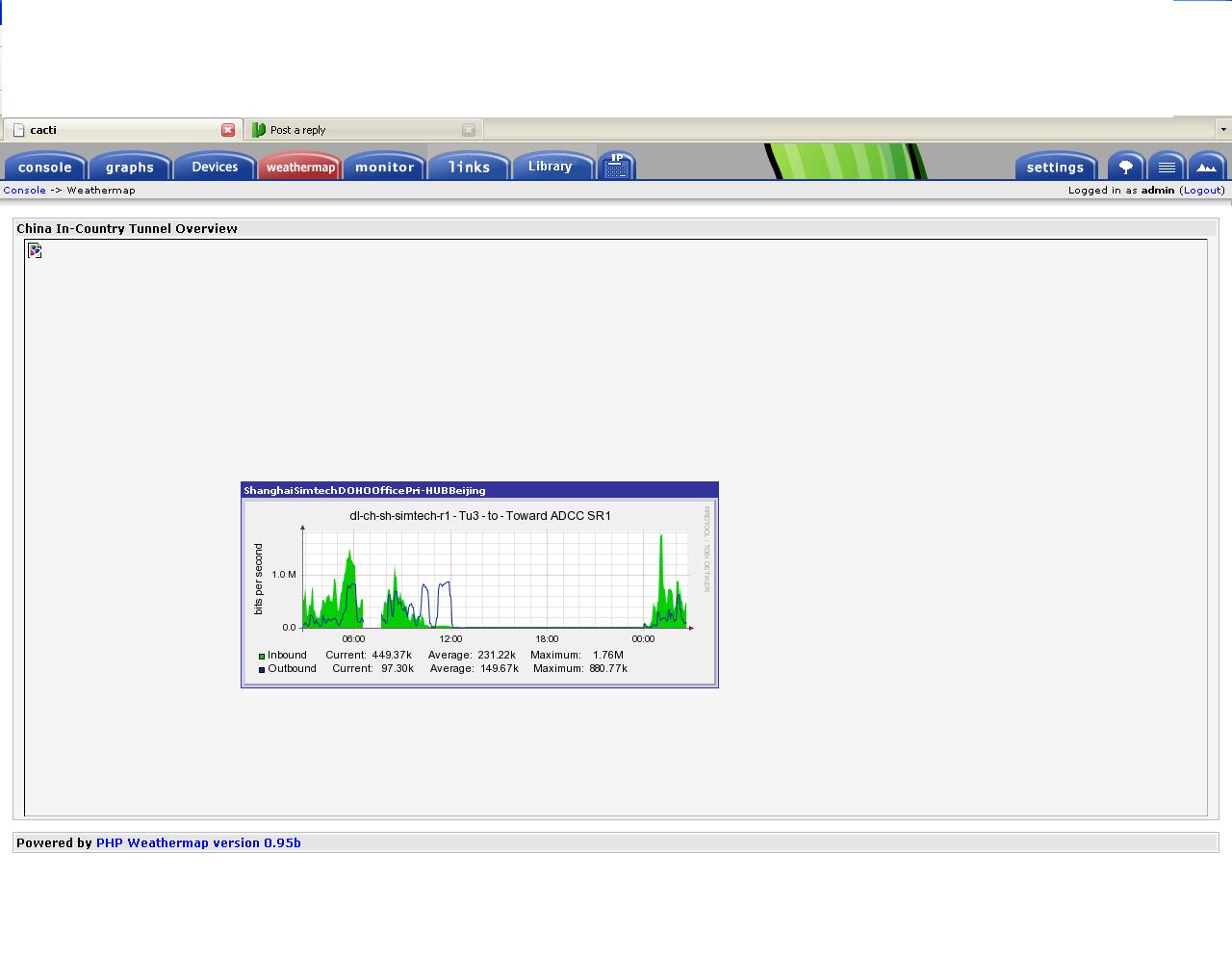Click the ShanghaiSimtechDOHOOfficePri-HUBBeijing popup title
This screenshot has width=1232, height=957.
pos(365,491)
